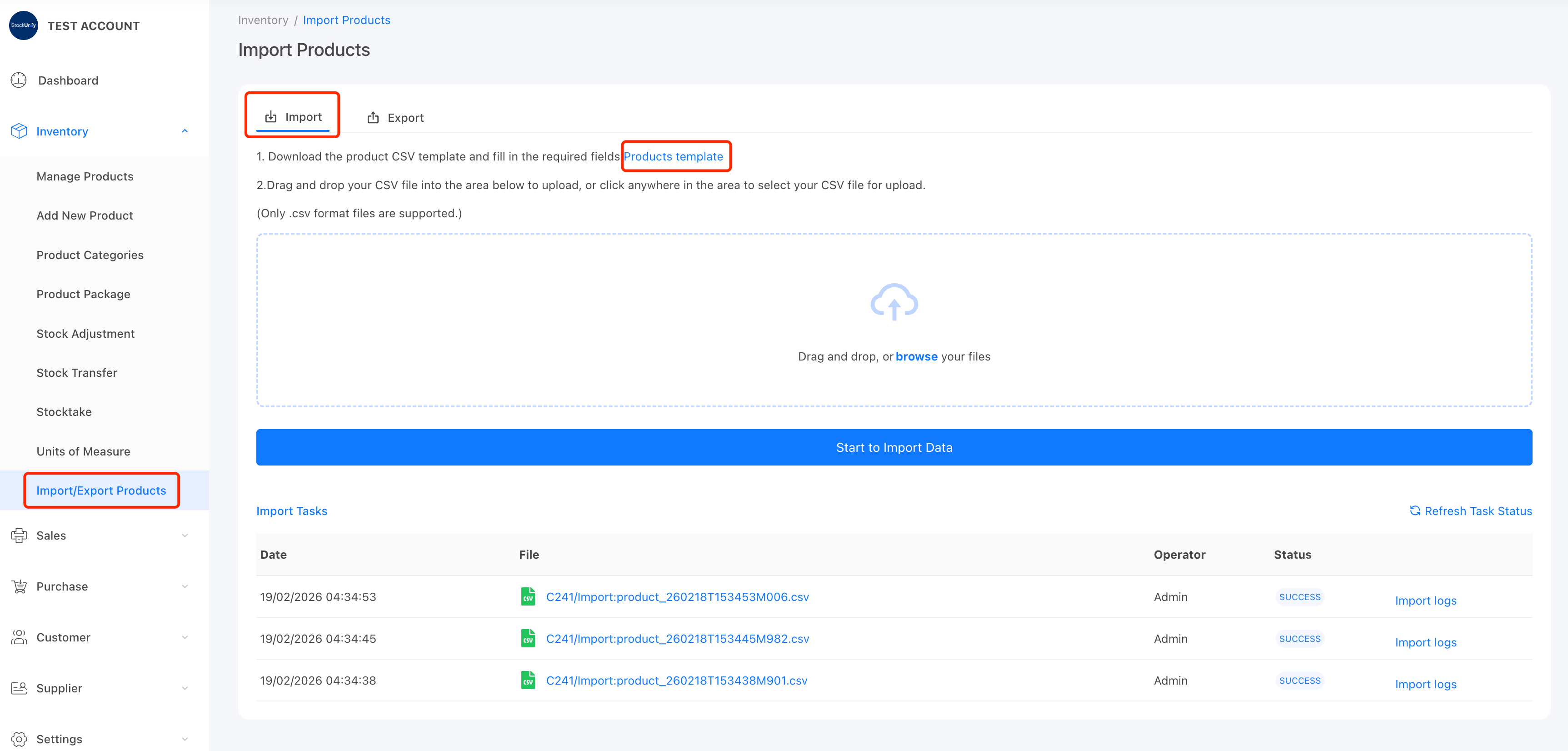
Task: Open Import logs for 04:34:45 task
Action: click(1425, 643)
